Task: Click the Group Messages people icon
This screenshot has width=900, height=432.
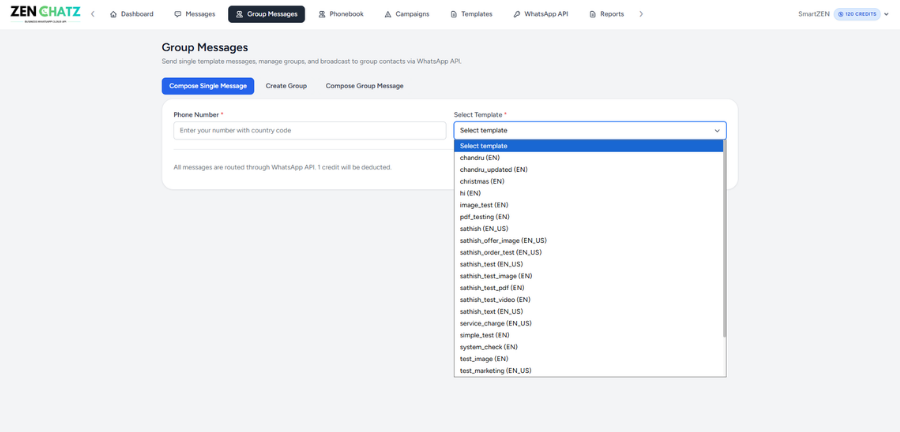Action: pyautogui.click(x=239, y=14)
